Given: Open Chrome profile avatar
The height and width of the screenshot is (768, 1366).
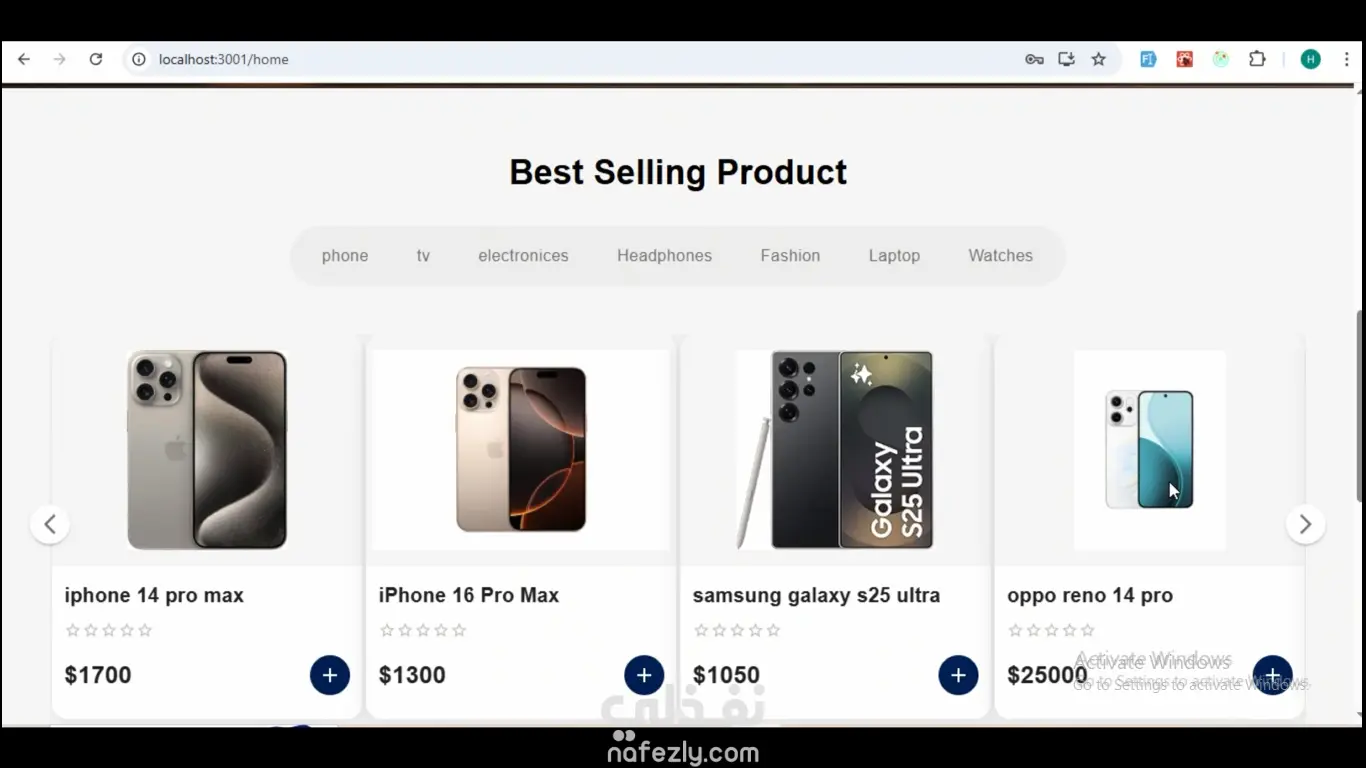Looking at the screenshot, I should [x=1310, y=59].
